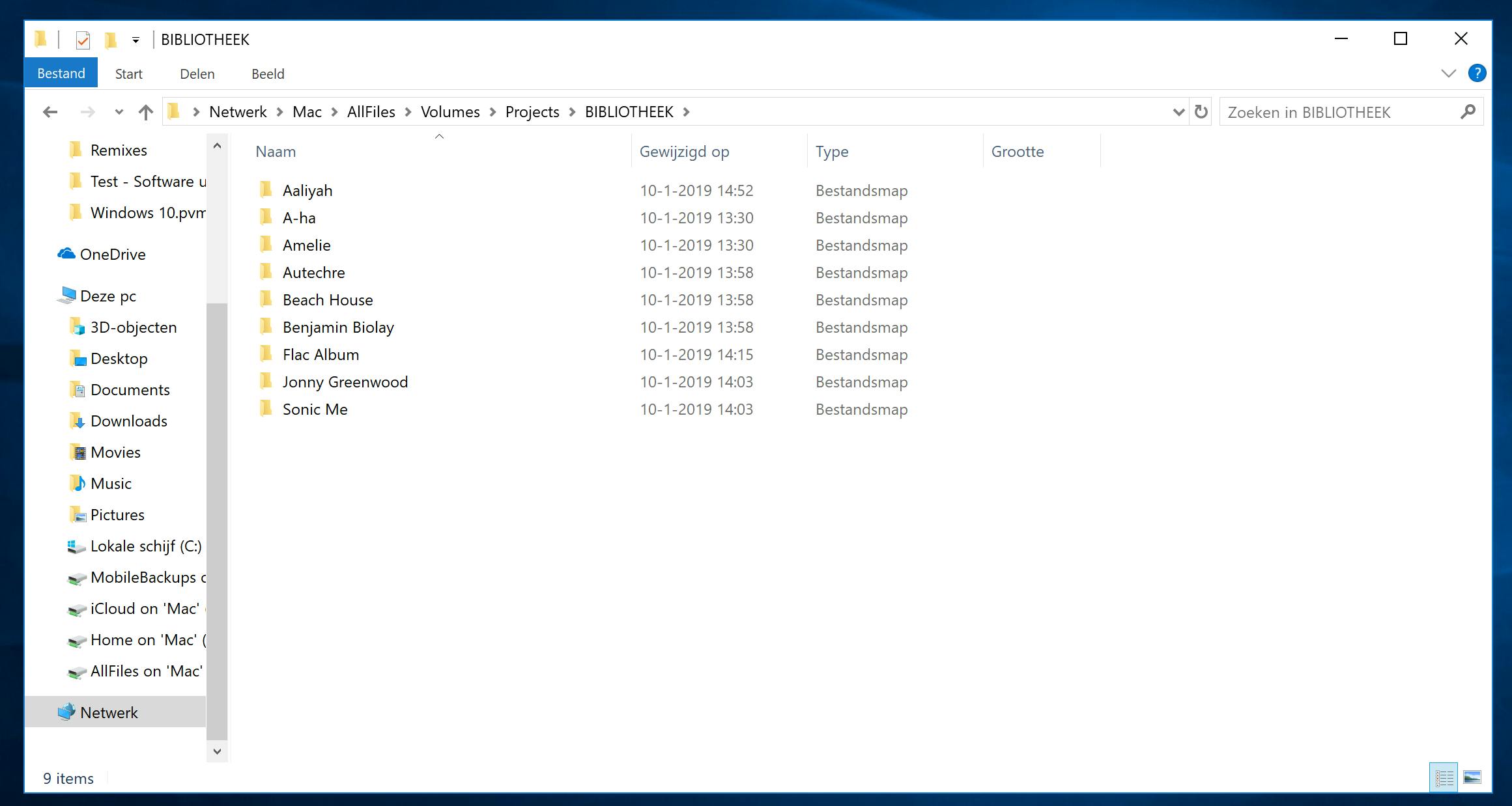
Task: Sort by the Gewijzigd op column header
Action: coord(684,152)
